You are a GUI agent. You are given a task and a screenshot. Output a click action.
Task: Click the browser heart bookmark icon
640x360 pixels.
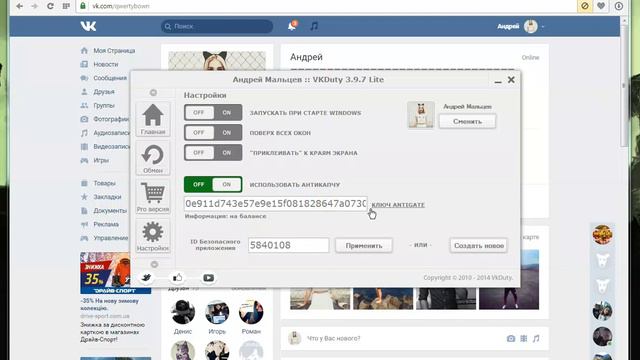coord(601,6)
